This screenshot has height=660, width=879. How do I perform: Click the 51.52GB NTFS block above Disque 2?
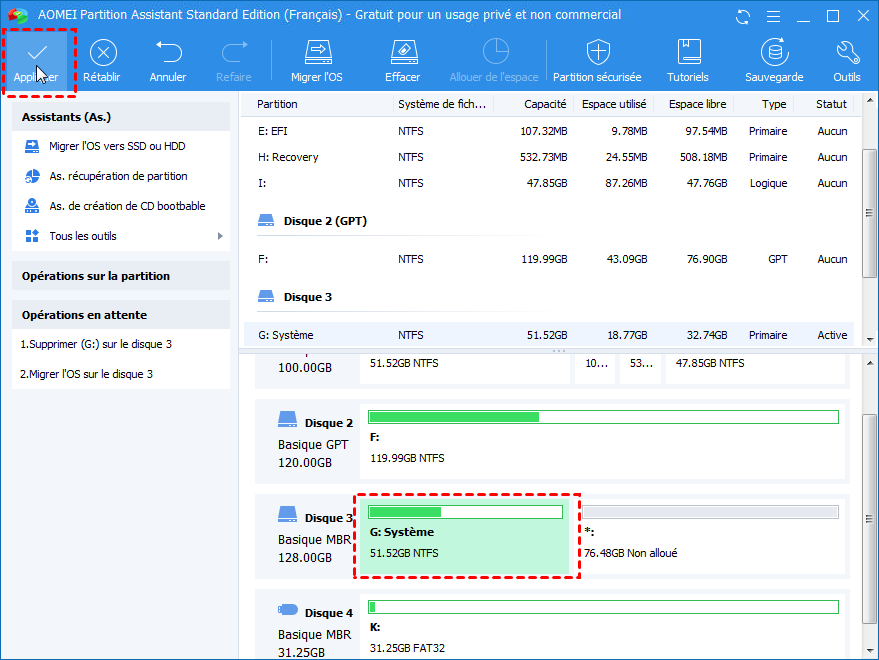(465, 370)
